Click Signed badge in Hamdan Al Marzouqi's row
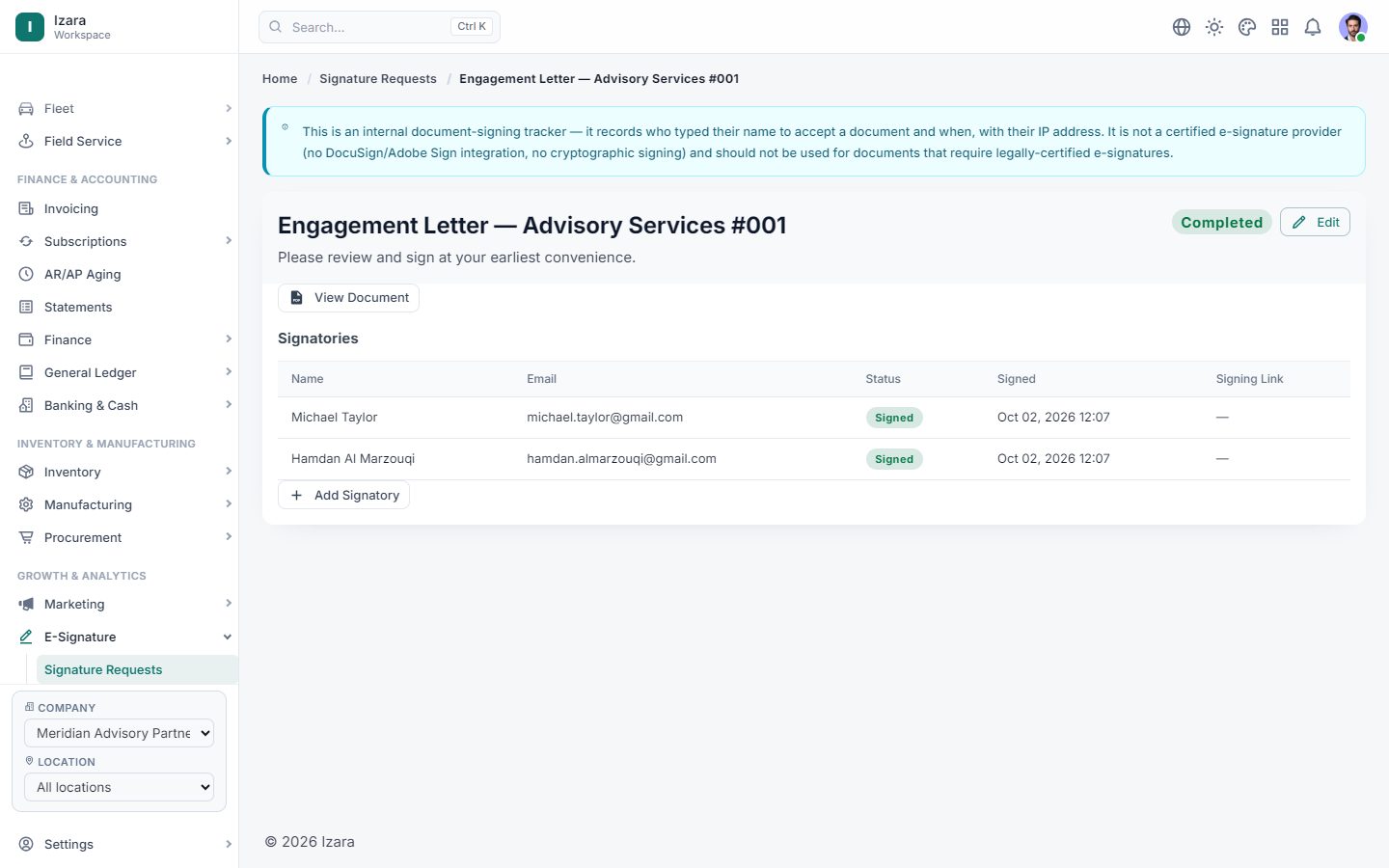The image size is (1389, 868). click(894, 459)
